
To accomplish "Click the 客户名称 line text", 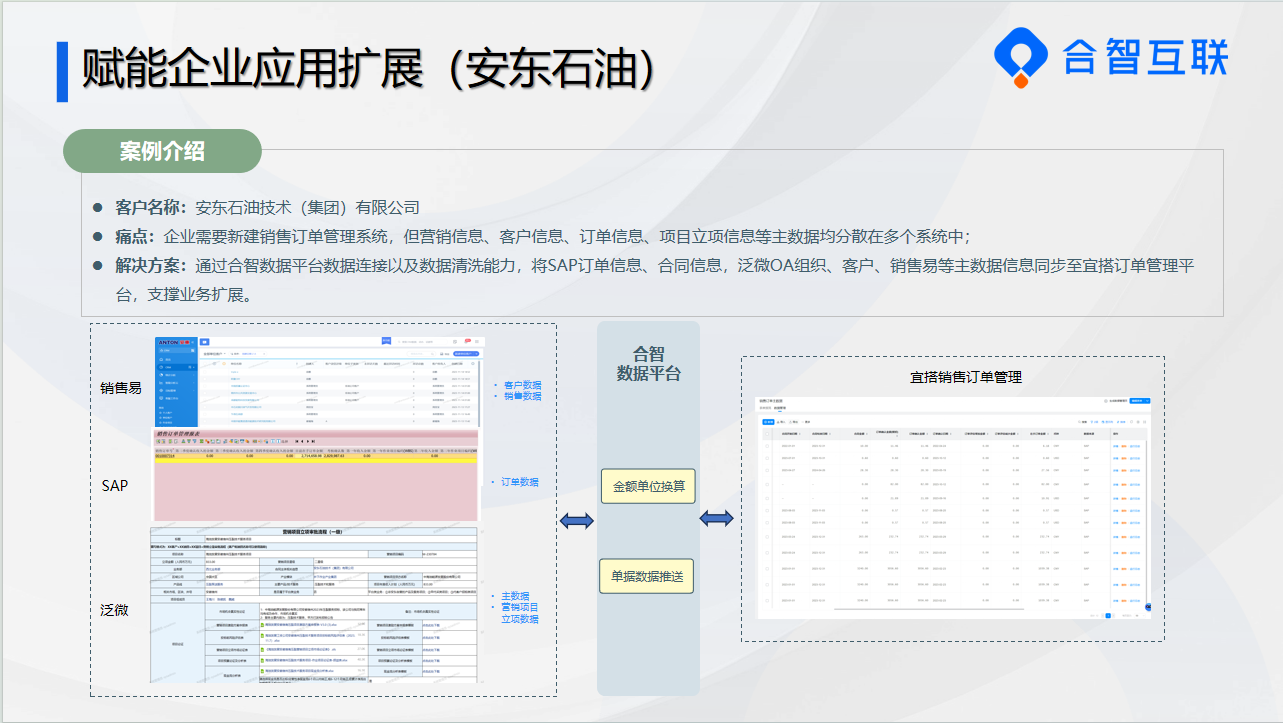I will point(267,208).
